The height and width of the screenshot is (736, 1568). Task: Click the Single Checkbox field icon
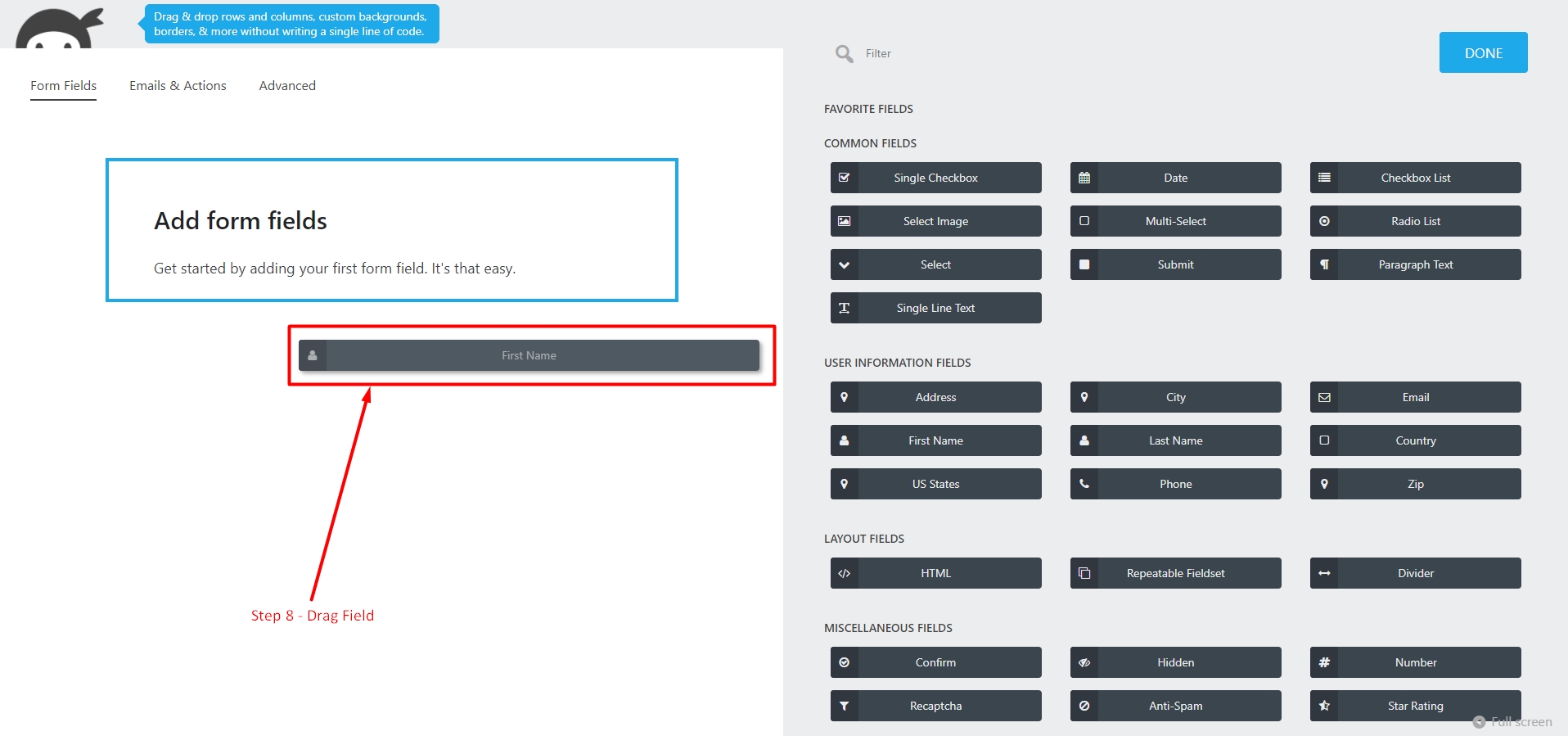pyautogui.click(x=844, y=178)
